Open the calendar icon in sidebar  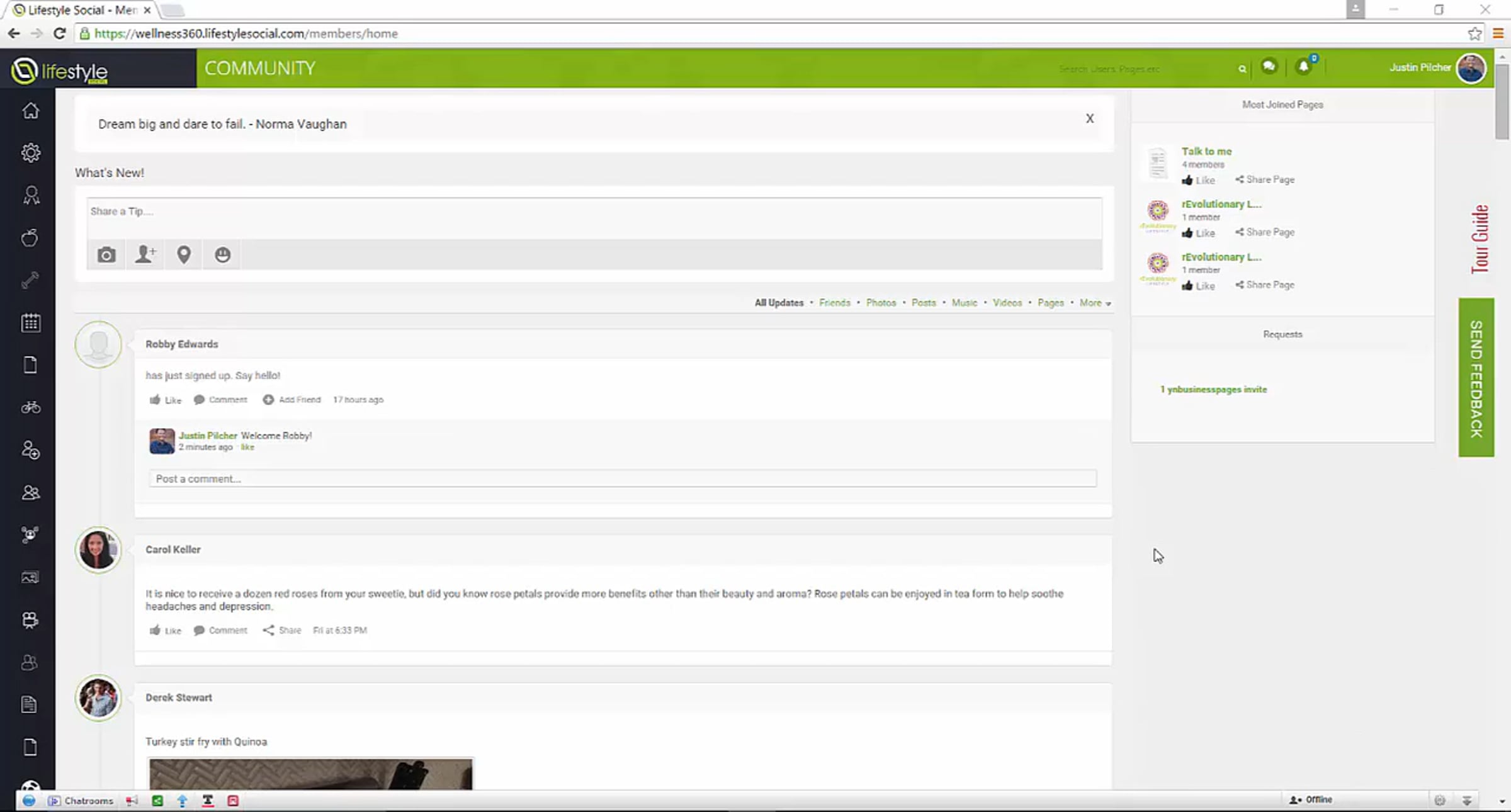[x=30, y=323]
